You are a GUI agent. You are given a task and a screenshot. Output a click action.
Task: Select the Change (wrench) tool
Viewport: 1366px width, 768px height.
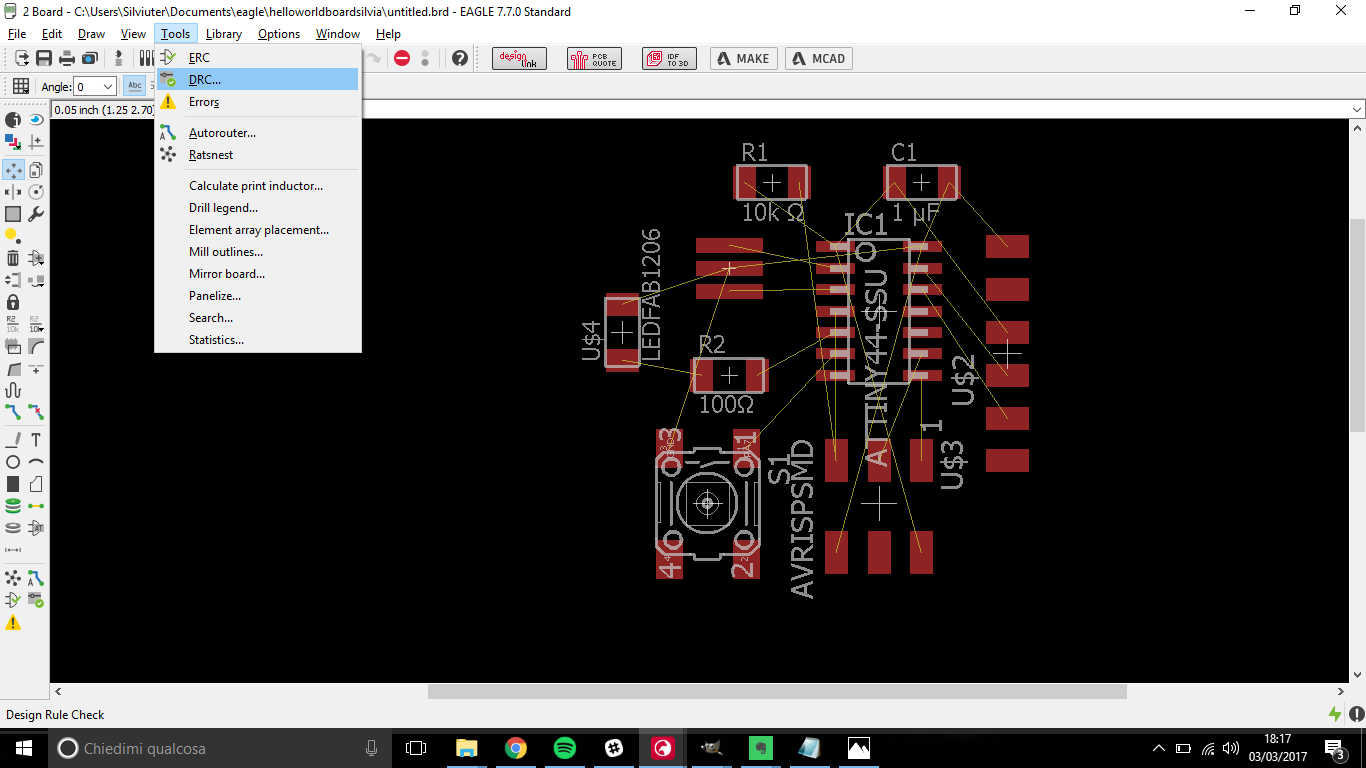pos(36,214)
